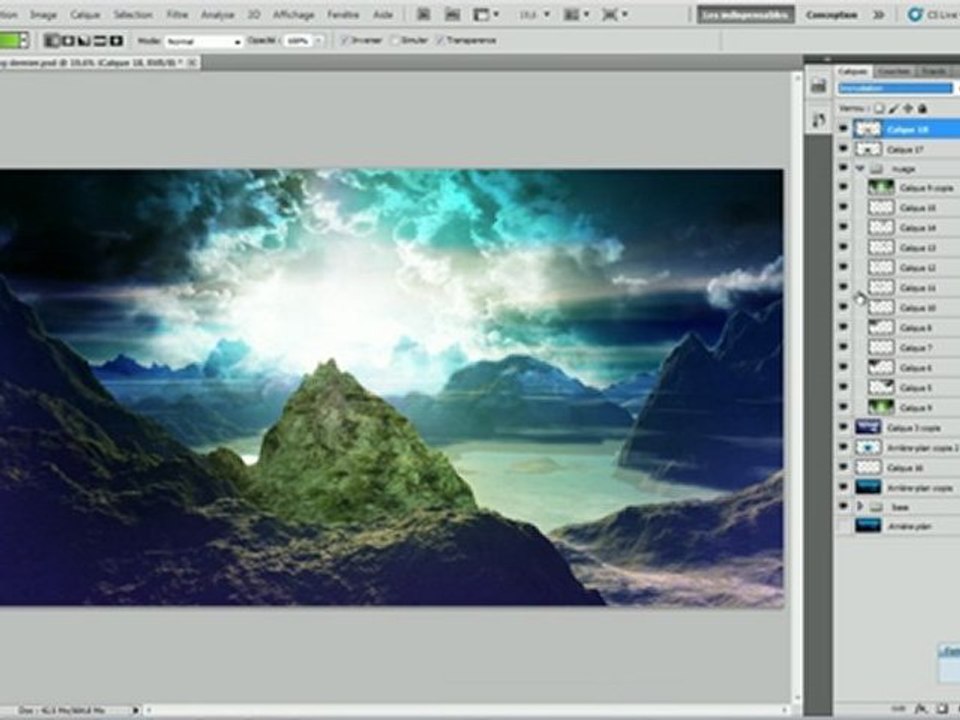The height and width of the screenshot is (720, 960).
Task: Open the Fenêtre menu
Action: (x=343, y=15)
